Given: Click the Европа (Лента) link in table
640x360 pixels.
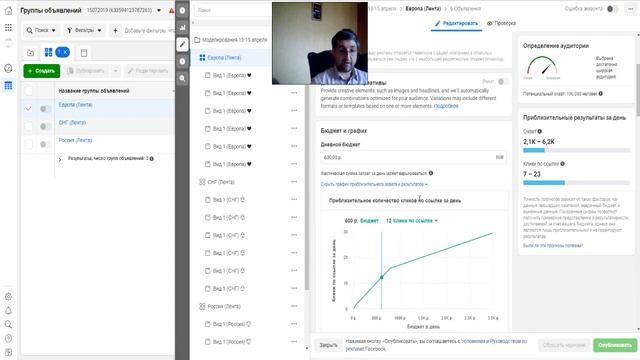Looking at the screenshot, I should point(76,104).
